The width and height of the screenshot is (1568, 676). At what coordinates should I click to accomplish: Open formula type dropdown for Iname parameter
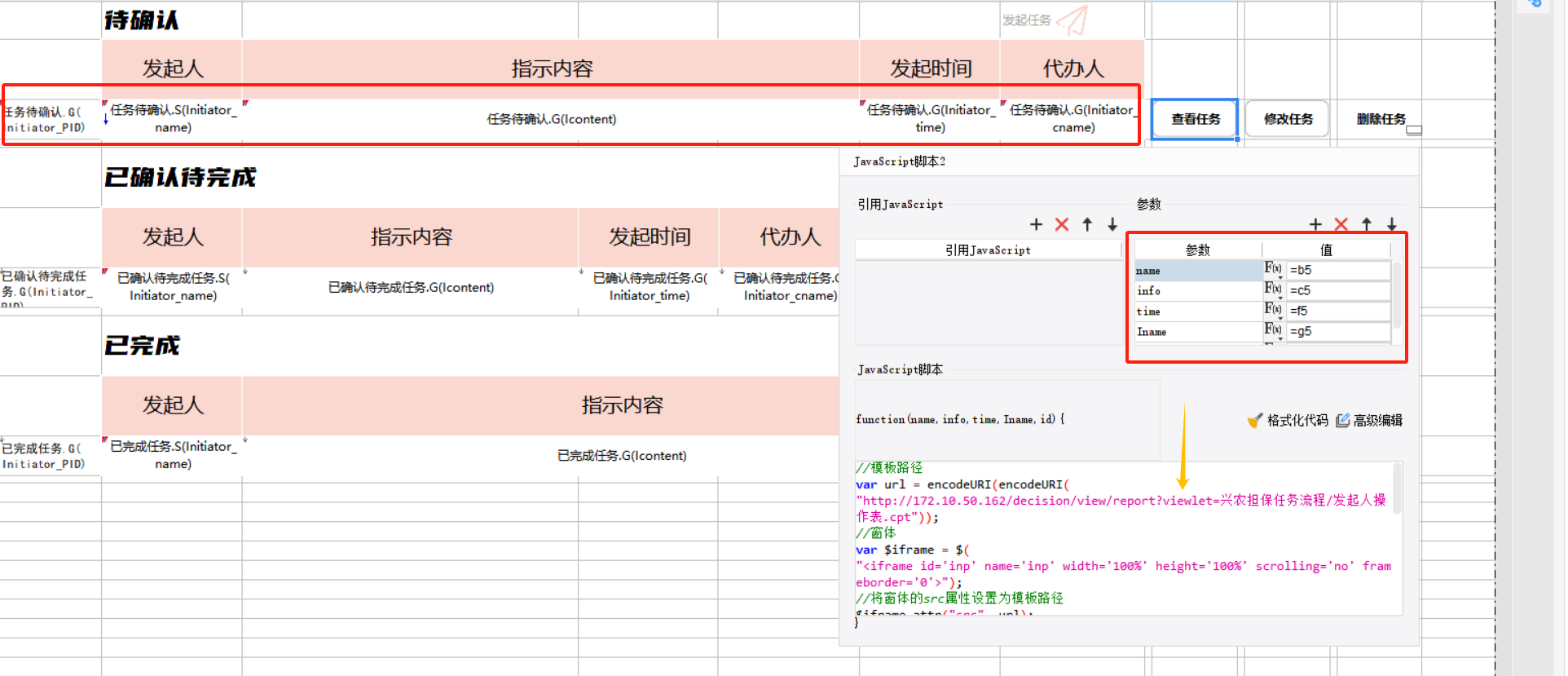[x=1274, y=330]
